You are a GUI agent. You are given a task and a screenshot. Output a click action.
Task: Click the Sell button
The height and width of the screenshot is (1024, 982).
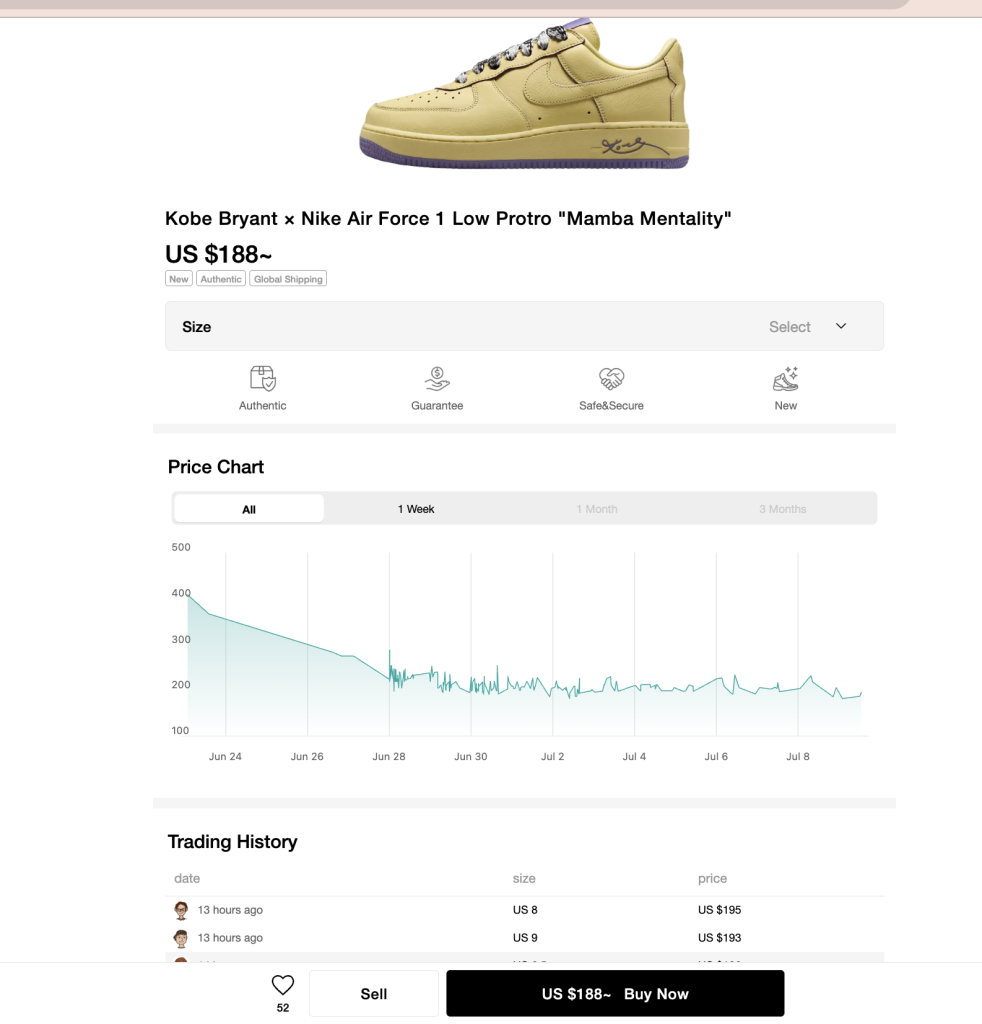tap(373, 993)
